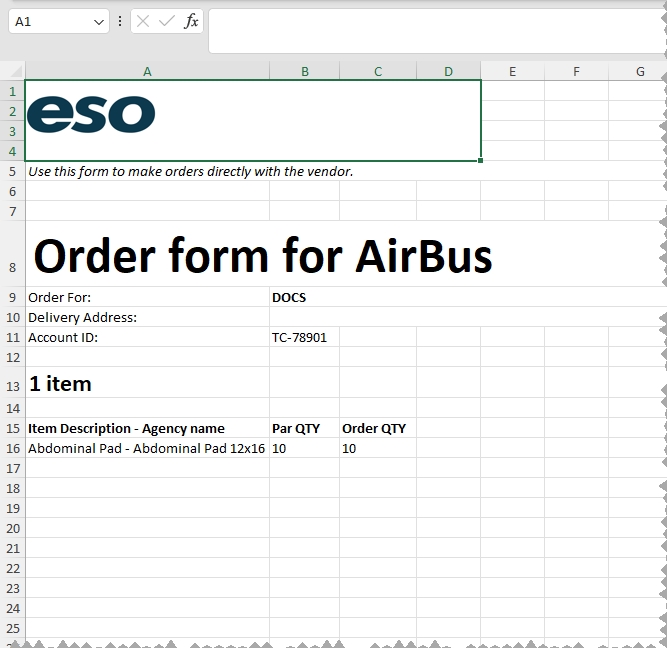Click the 'Abdominal Pad - Abdominal Pad 12x16' cell

click(147, 448)
